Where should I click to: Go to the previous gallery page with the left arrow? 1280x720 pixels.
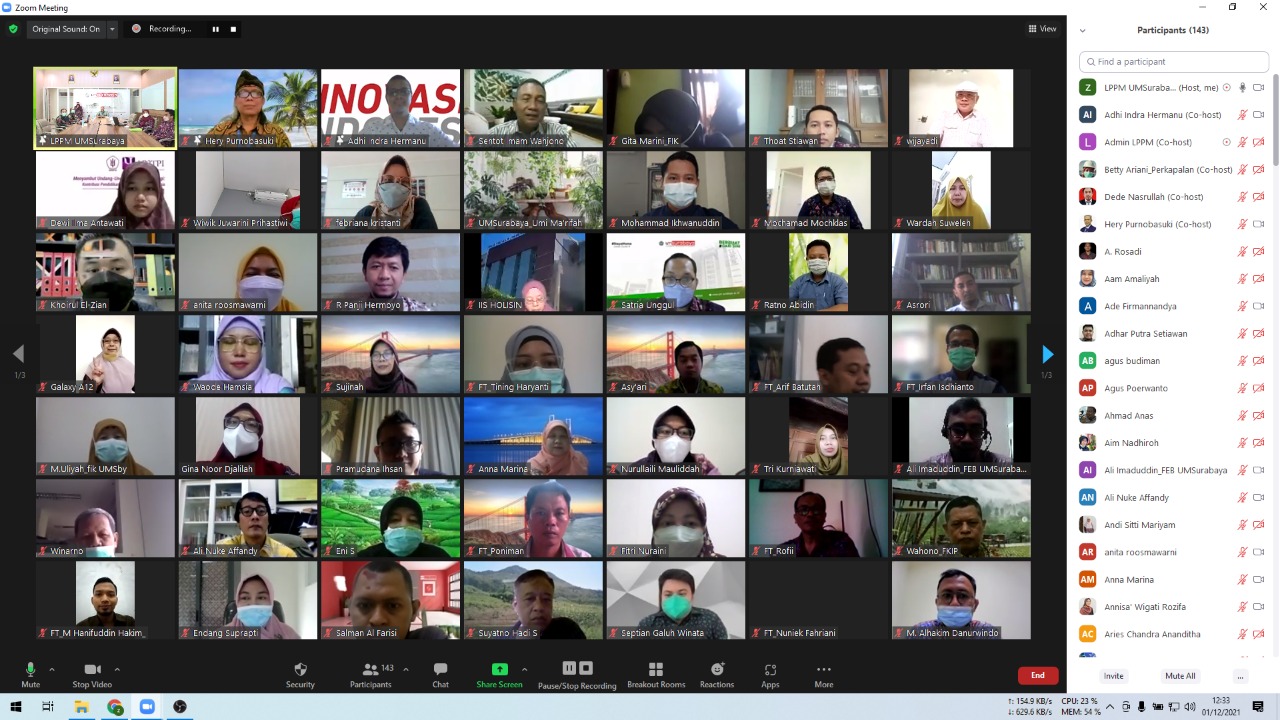tap(18, 354)
